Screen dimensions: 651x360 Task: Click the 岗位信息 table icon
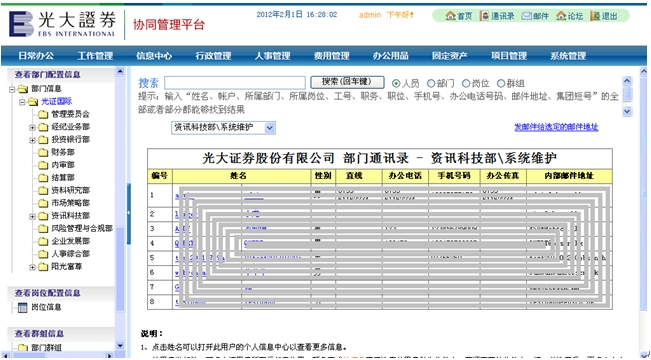click(x=22, y=308)
